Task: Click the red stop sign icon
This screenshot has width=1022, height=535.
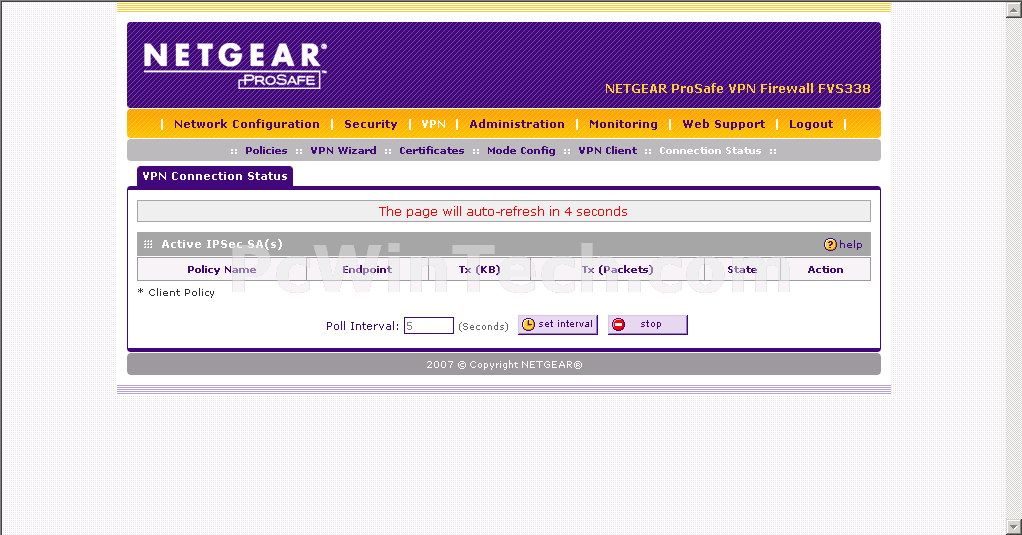Action: [x=619, y=325]
